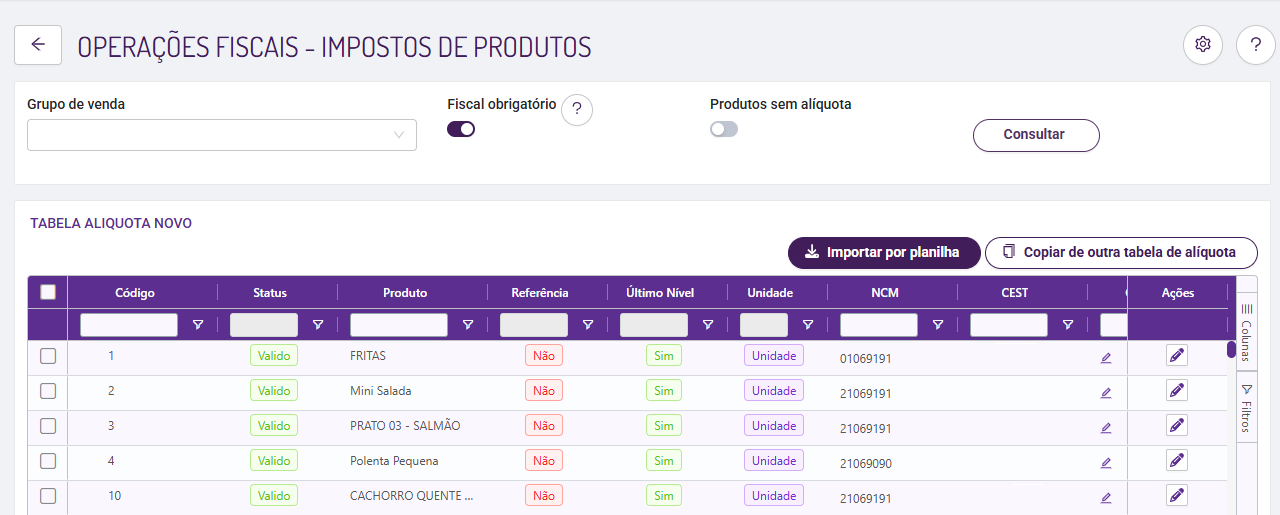The image size is (1280, 515).
Task: Select checkbox for CACHORRO QUENTE row
Action: (x=48, y=496)
